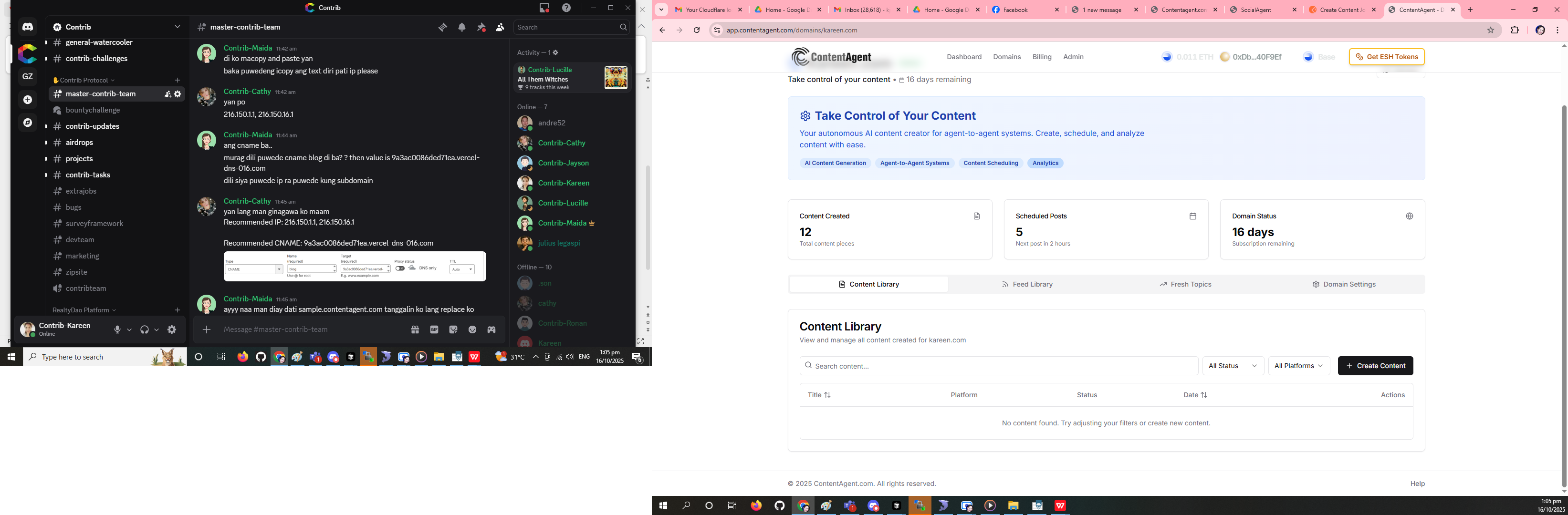The image size is (1568, 515).
Task: Bookmark this page with star icon
Action: (x=1490, y=31)
